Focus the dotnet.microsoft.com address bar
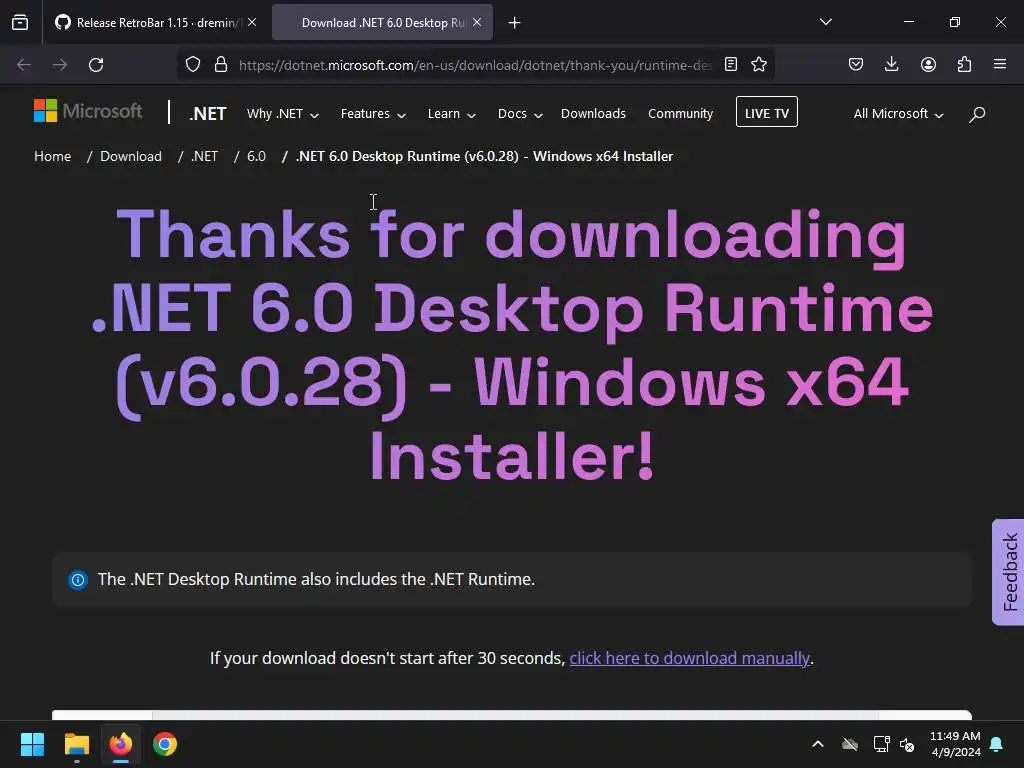The image size is (1024, 768). click(x=475, y=65)
